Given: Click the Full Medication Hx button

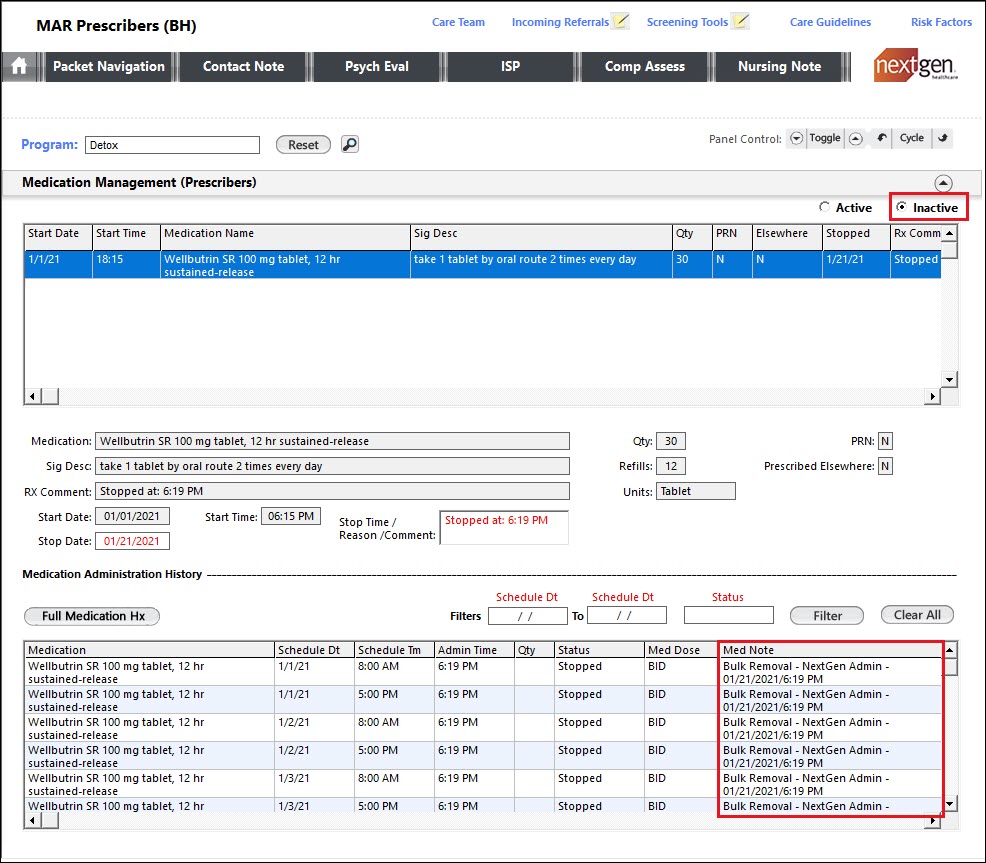Looking at the screenshot, I should tap(91, 616).
